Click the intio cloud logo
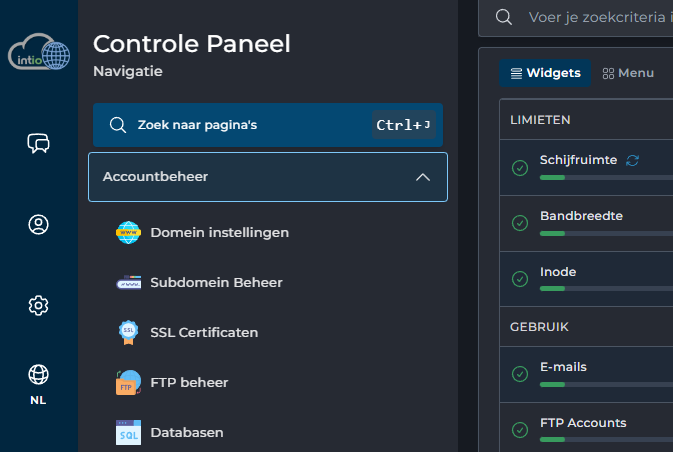The height and width of the screenshot is (452, 673). (x=38, y=53)
